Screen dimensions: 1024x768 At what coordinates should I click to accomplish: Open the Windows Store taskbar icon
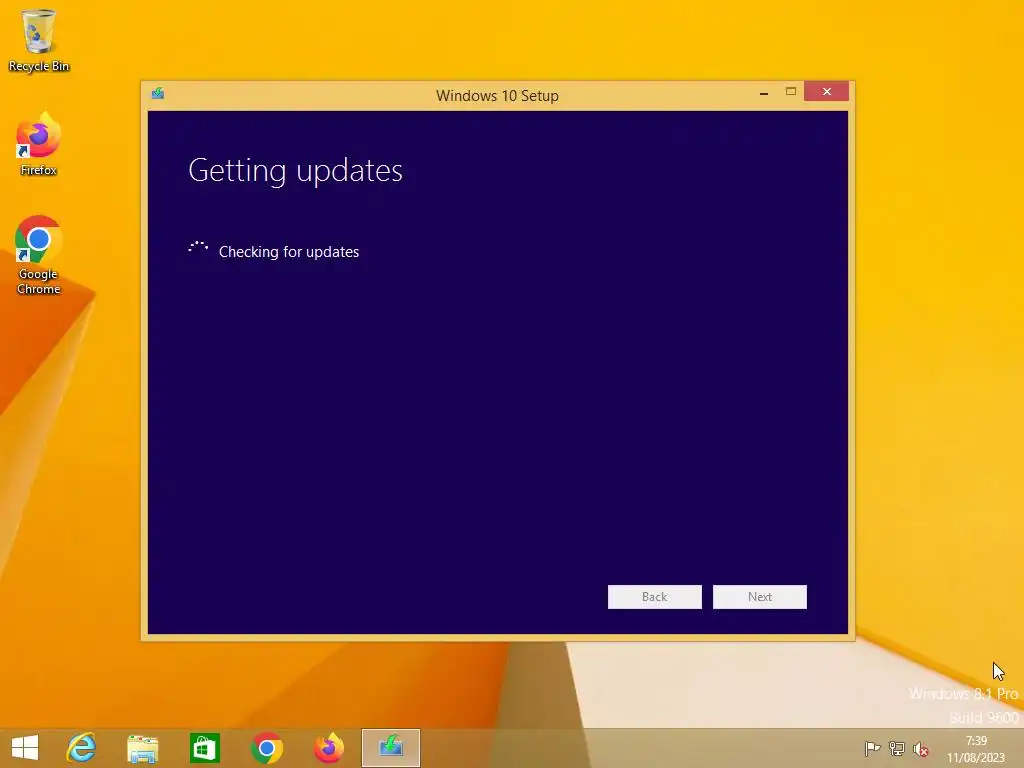[204, 748]
